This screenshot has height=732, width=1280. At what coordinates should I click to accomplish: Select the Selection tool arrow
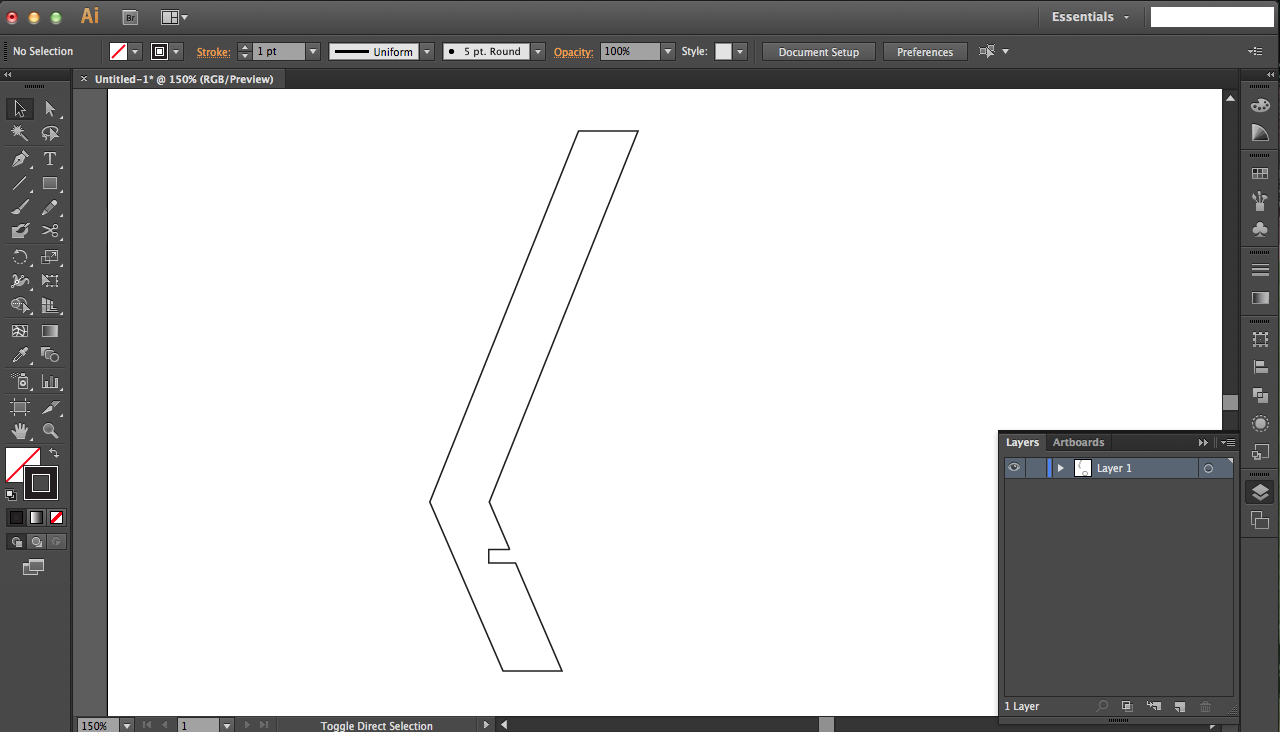point(20,109)
